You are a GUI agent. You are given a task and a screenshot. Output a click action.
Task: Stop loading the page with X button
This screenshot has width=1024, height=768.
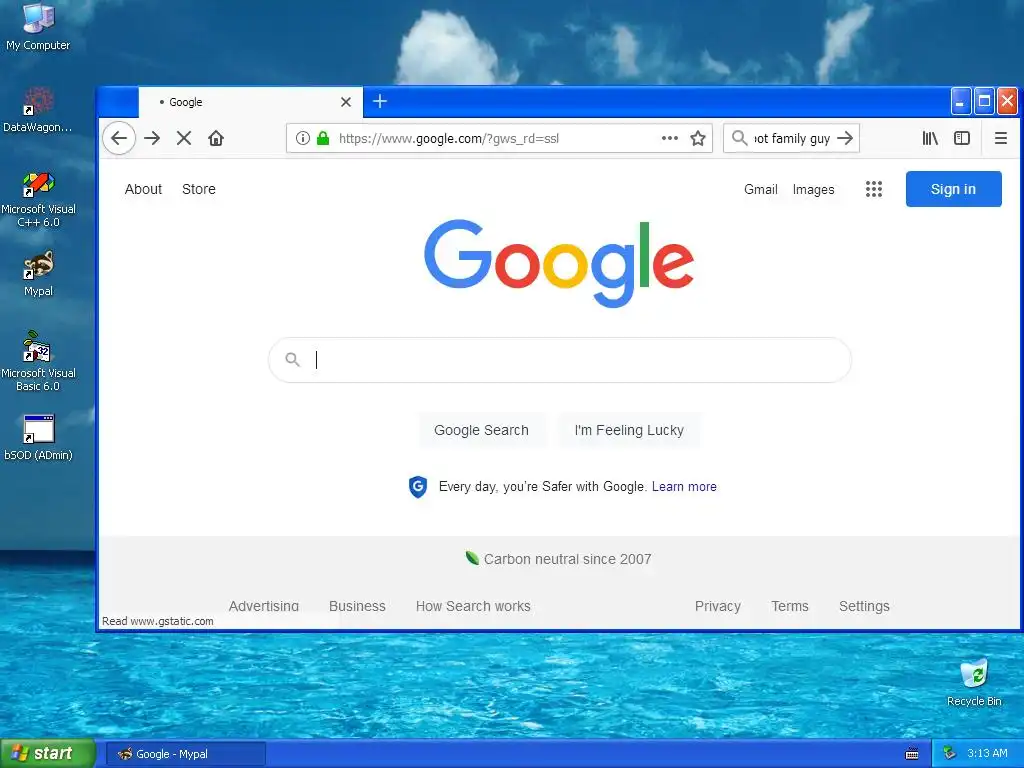(x=184, y=138)
